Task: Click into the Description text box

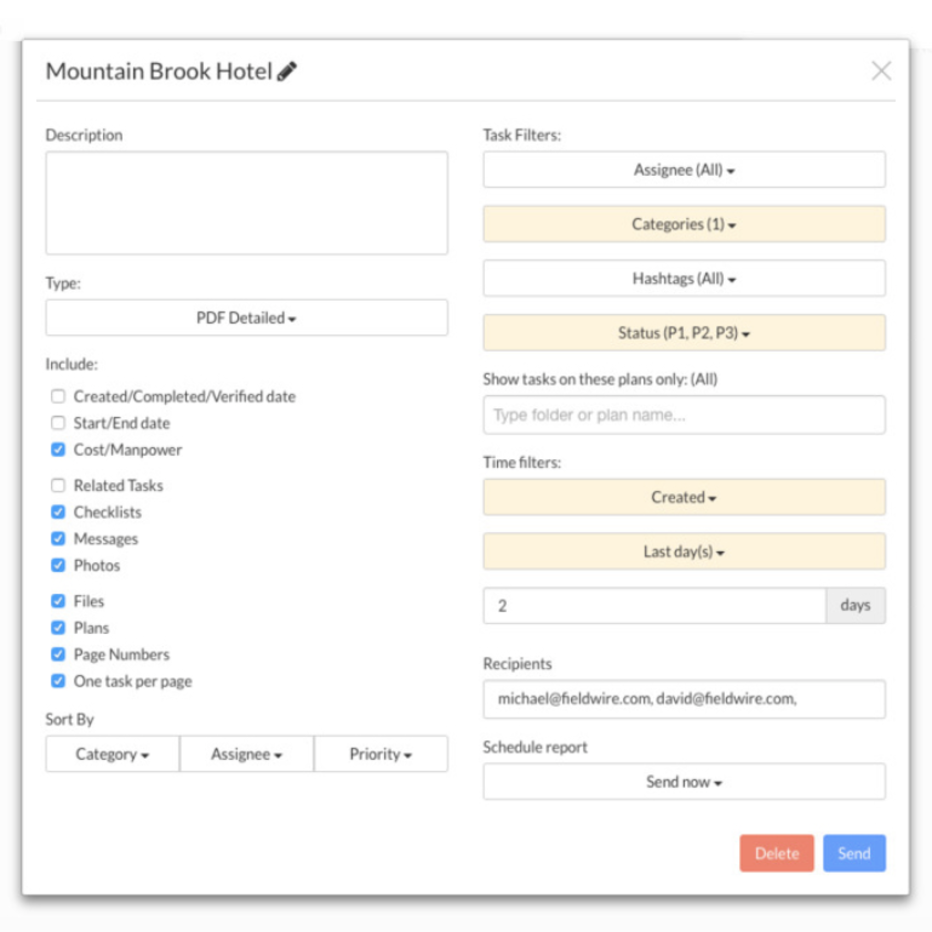Action: coord(246,203)
